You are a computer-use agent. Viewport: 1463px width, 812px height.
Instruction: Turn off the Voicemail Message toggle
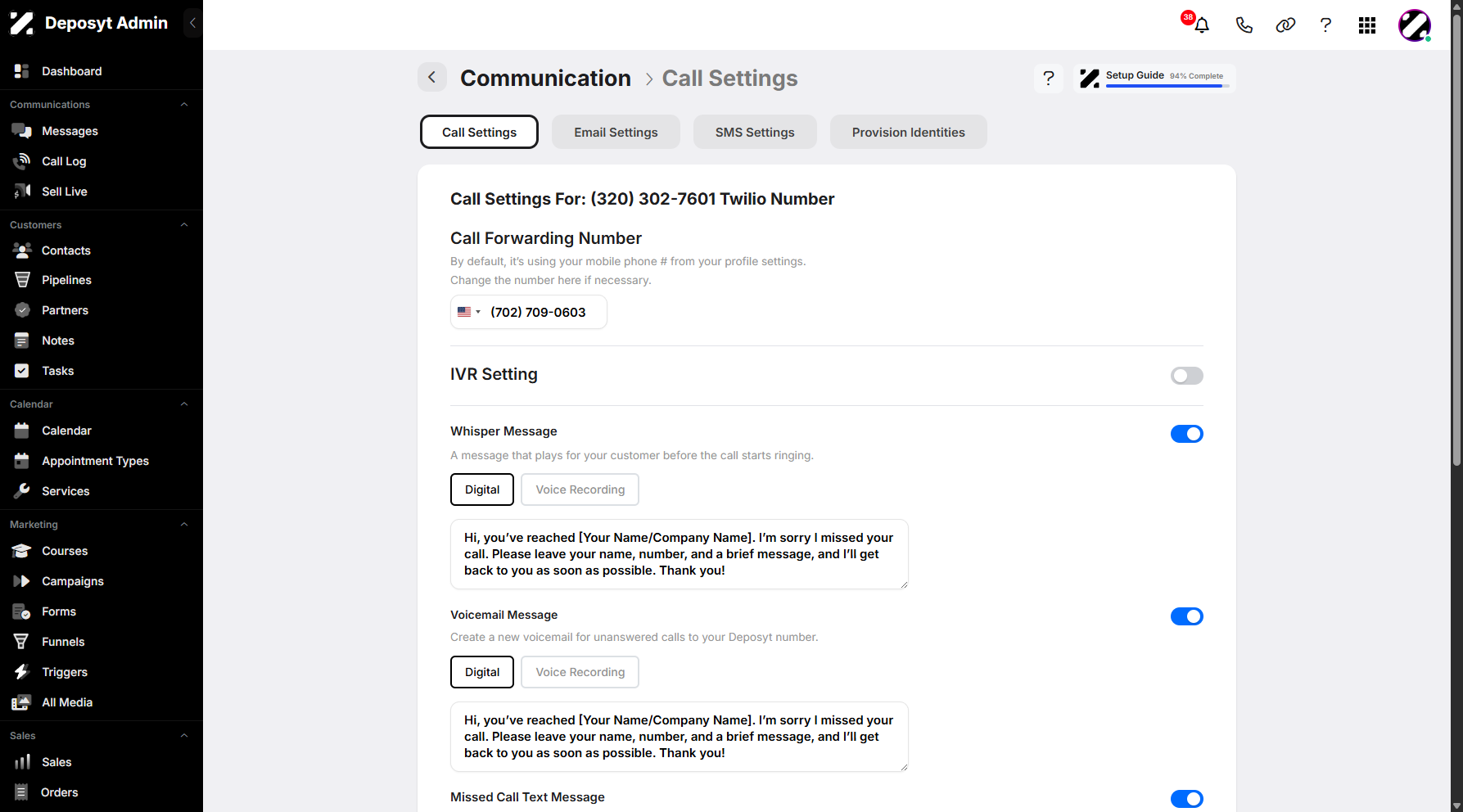(x=1187, y=616)
